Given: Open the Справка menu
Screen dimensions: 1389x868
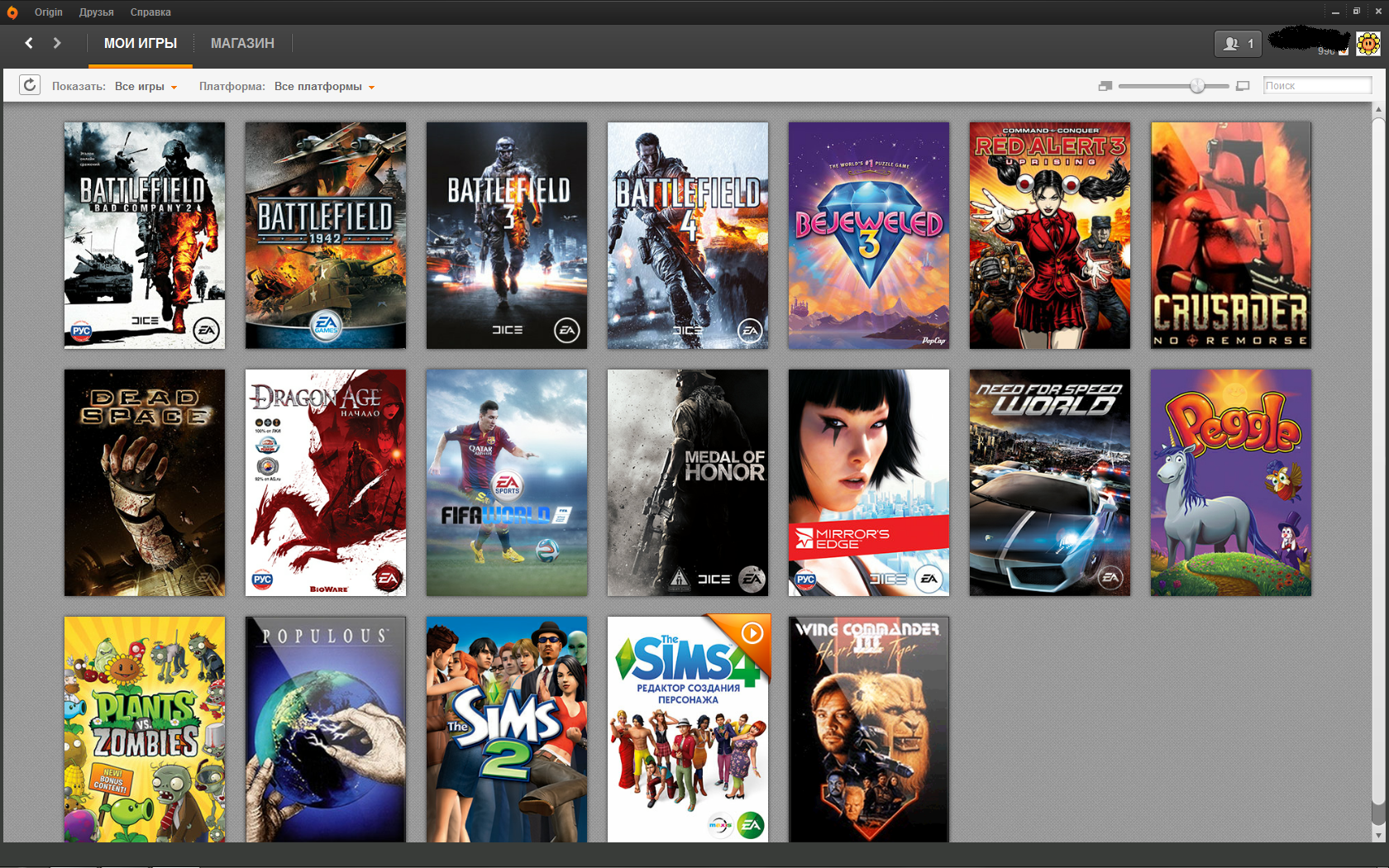Looking at the screenshot, I should [x=150, y=12].
